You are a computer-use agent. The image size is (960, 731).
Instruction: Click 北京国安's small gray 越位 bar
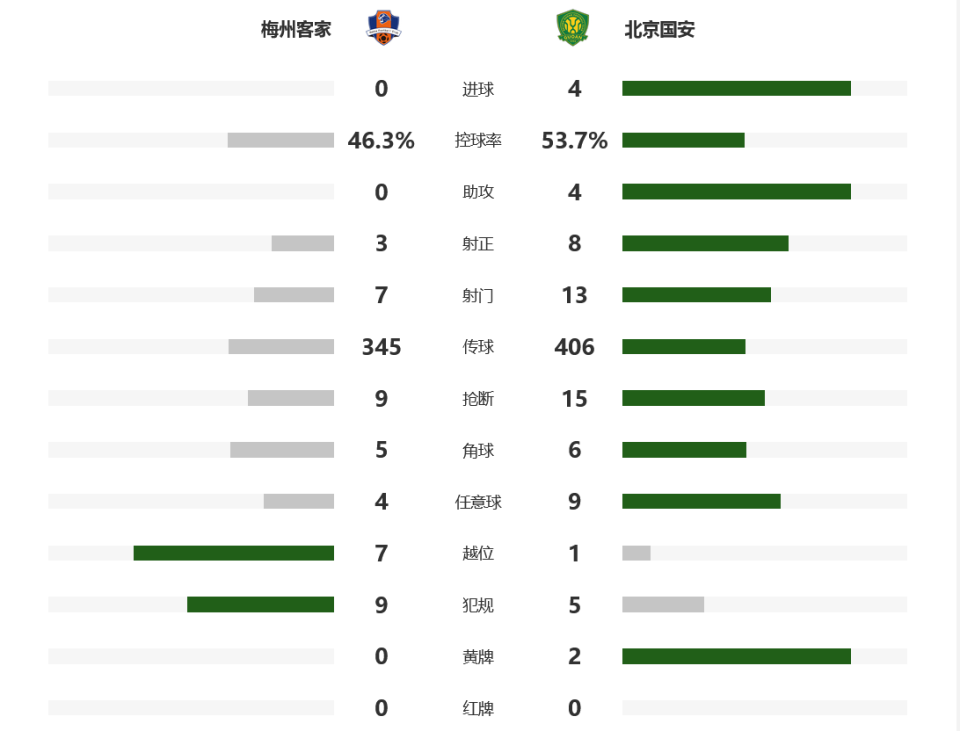pyautogui.click(x=636, y=553)
